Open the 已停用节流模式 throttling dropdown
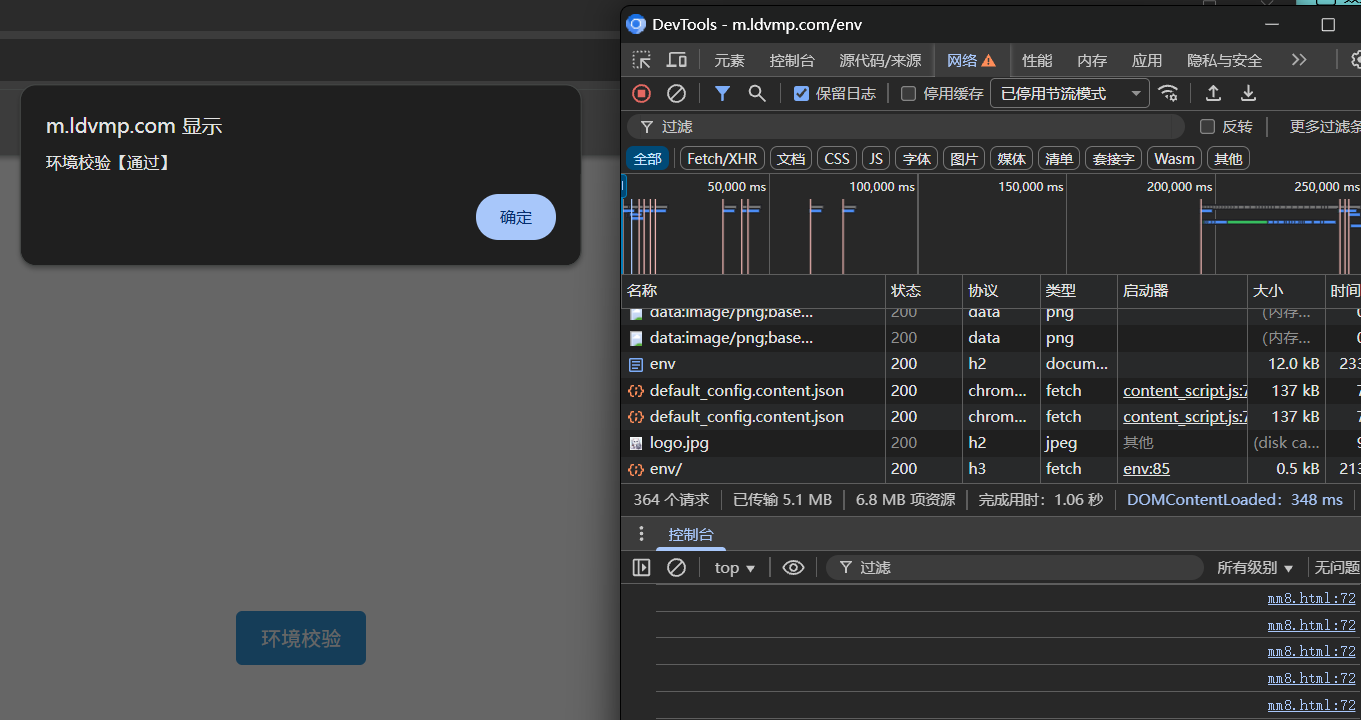Viewport: 1361px width, 720px height. coord(1069,94)
